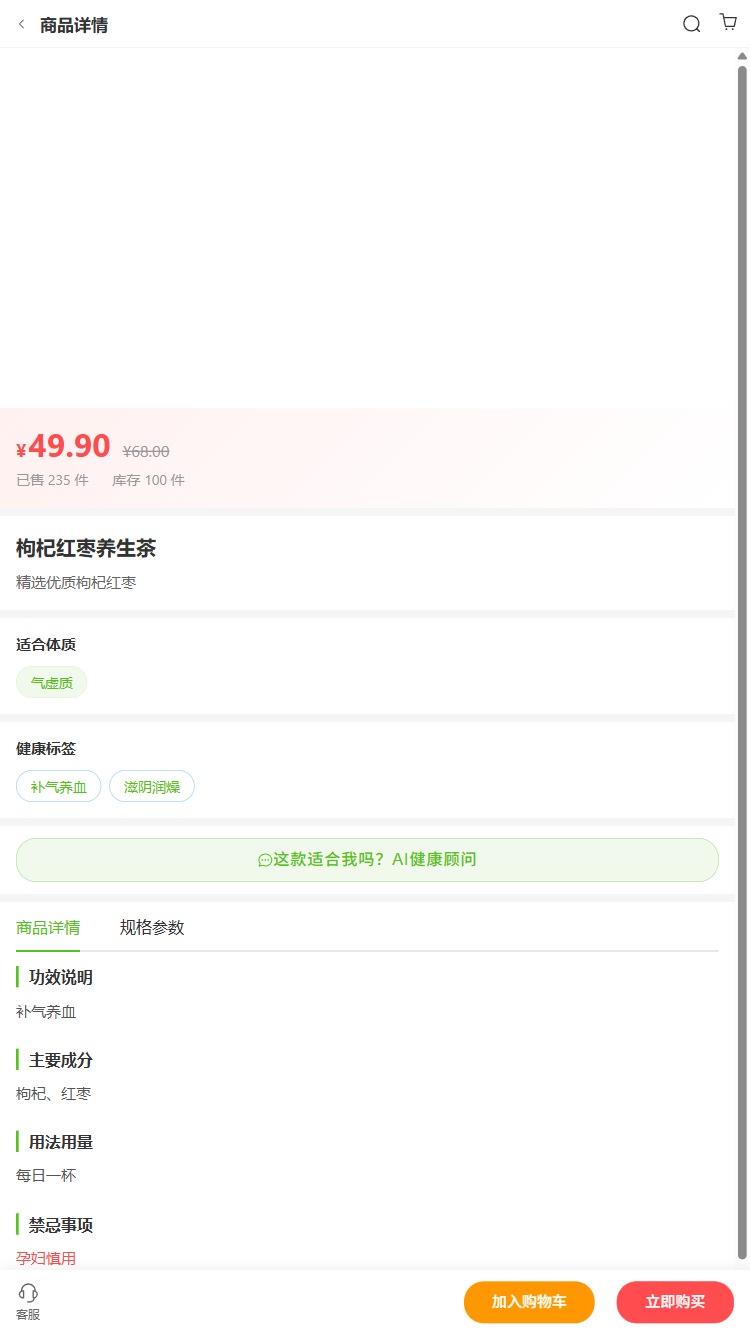Select the 气虚质 constitution tag
750x1334 pixels.
point(52,682)
